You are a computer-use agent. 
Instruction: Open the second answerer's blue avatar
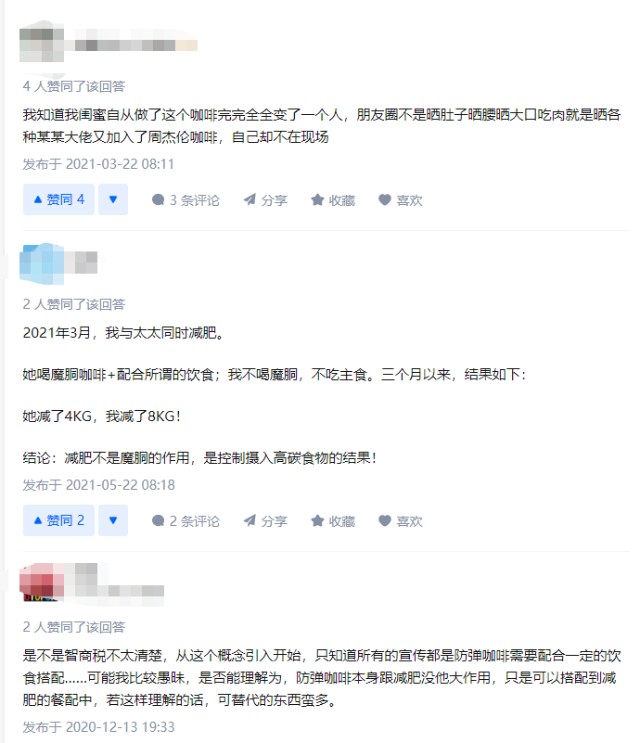(x=42, y=263)
